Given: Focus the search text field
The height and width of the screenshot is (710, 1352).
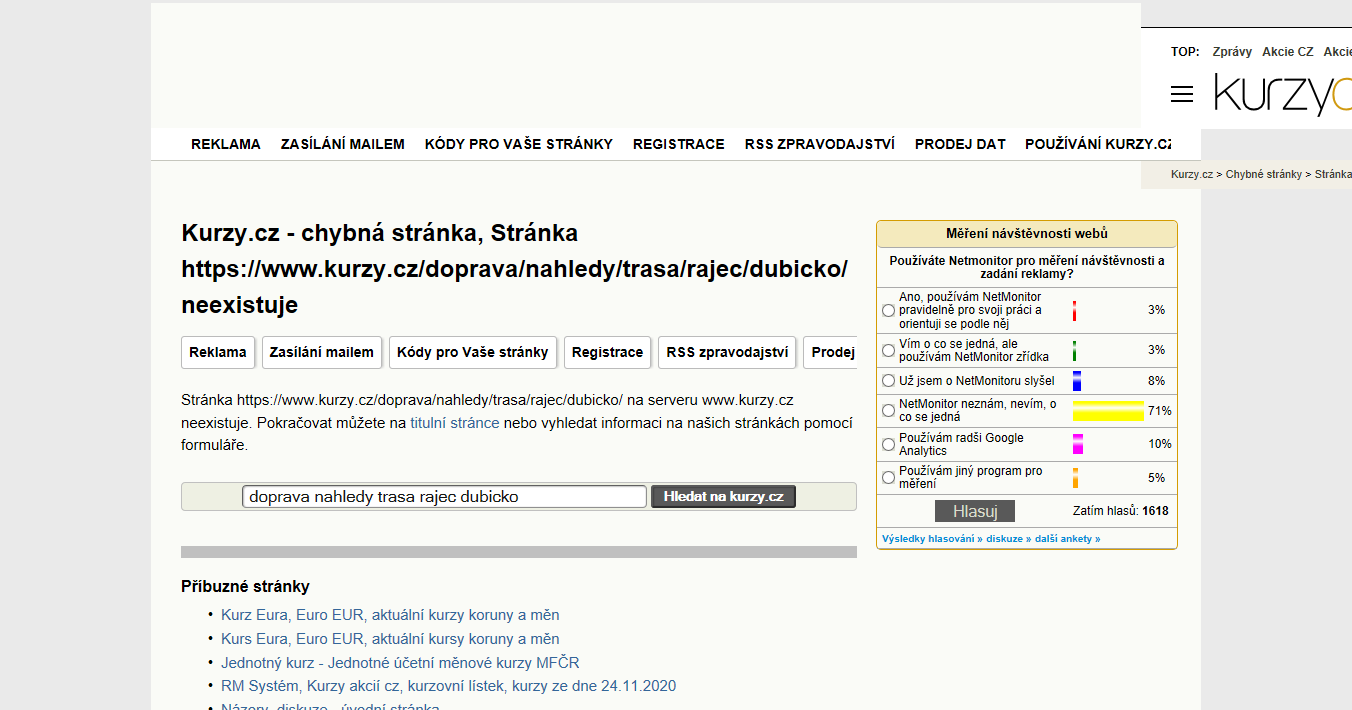Looking at the screenshot, I should (x=445, y=497).
